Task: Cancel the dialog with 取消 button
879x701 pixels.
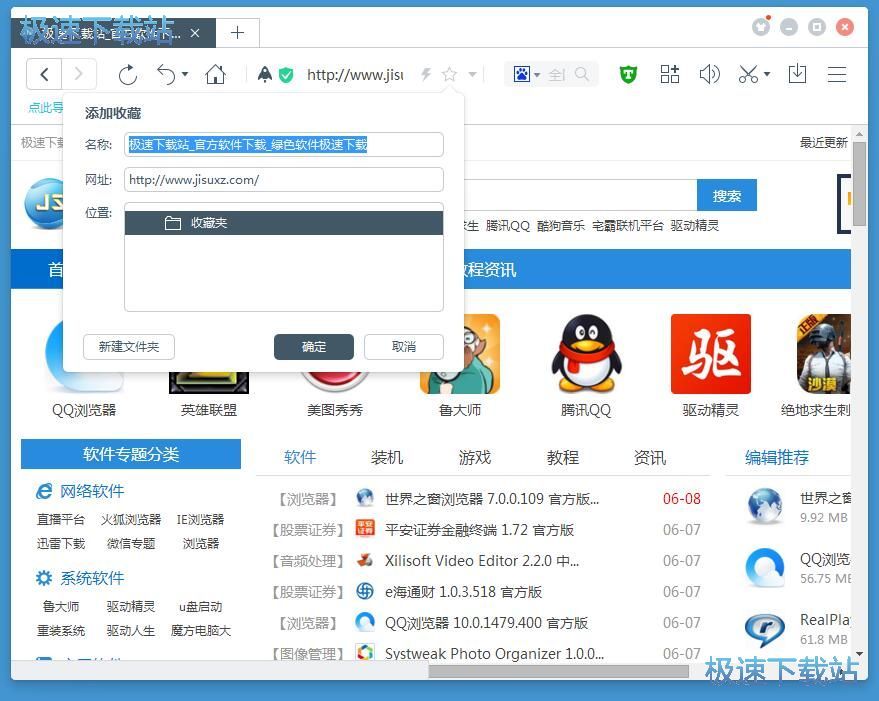Action: 404,347
